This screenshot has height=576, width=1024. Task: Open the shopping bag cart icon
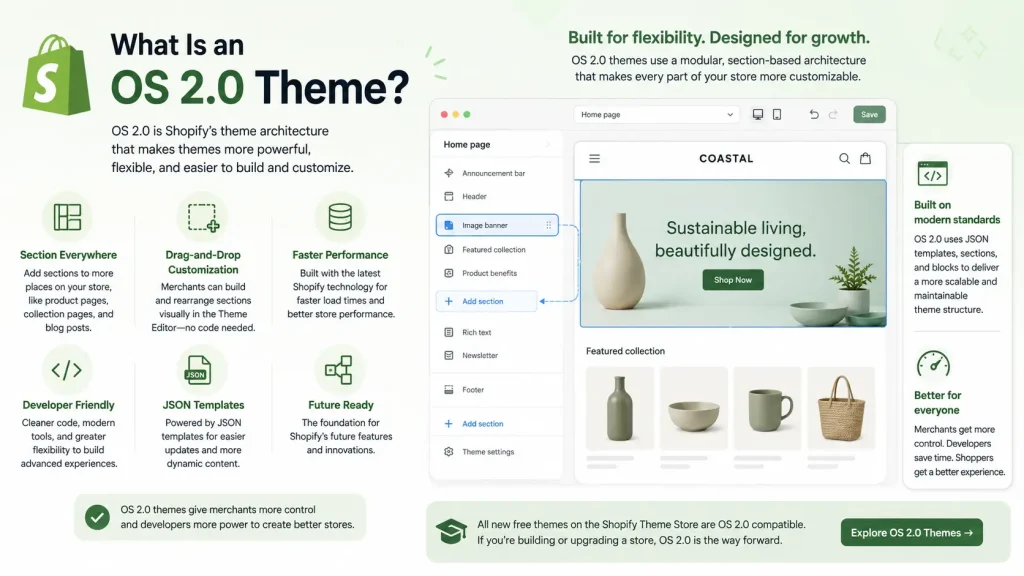point(865,158)
